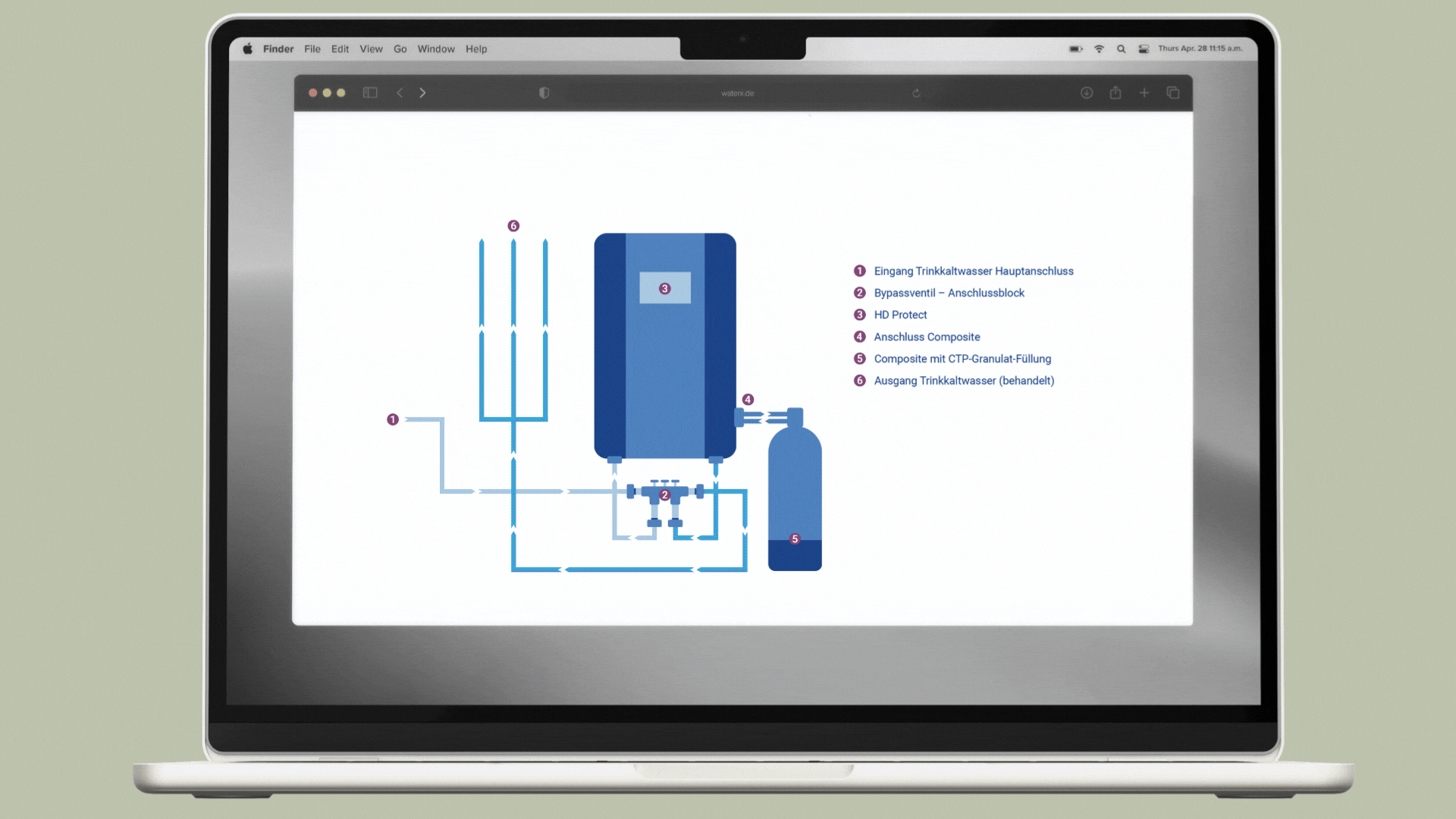Open the Wi-Fi status icon
The width and height of the screenshot is (1456, 819).
[x=1099, y=49]
